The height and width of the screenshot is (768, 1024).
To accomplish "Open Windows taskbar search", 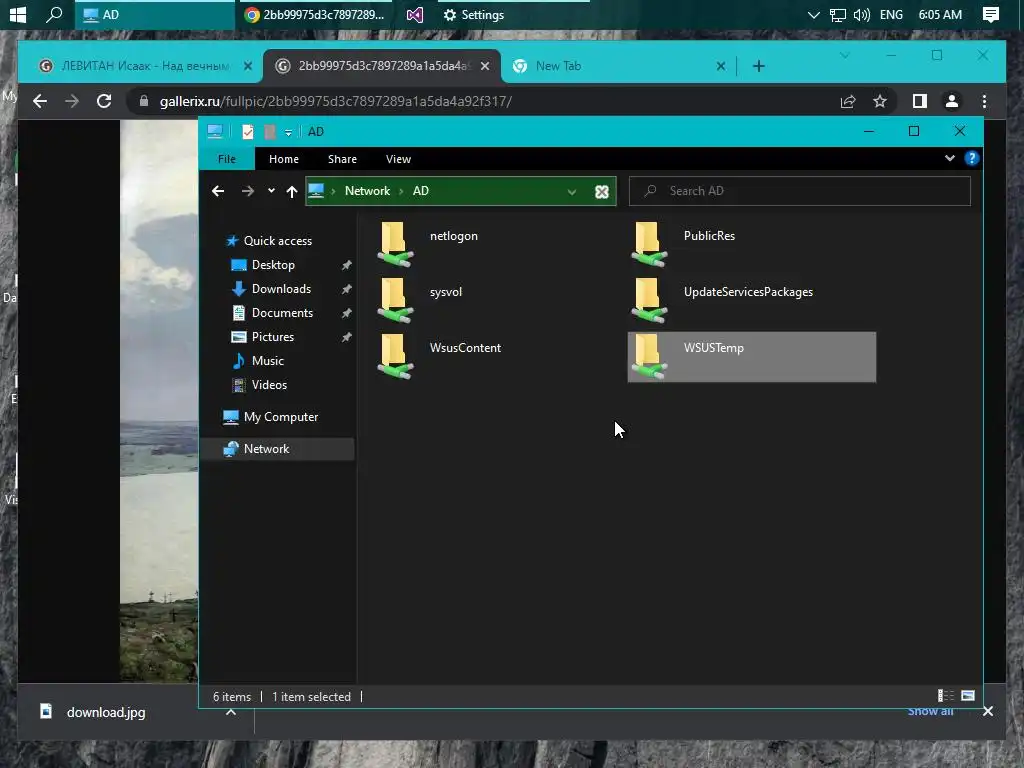I will [54, 14].
